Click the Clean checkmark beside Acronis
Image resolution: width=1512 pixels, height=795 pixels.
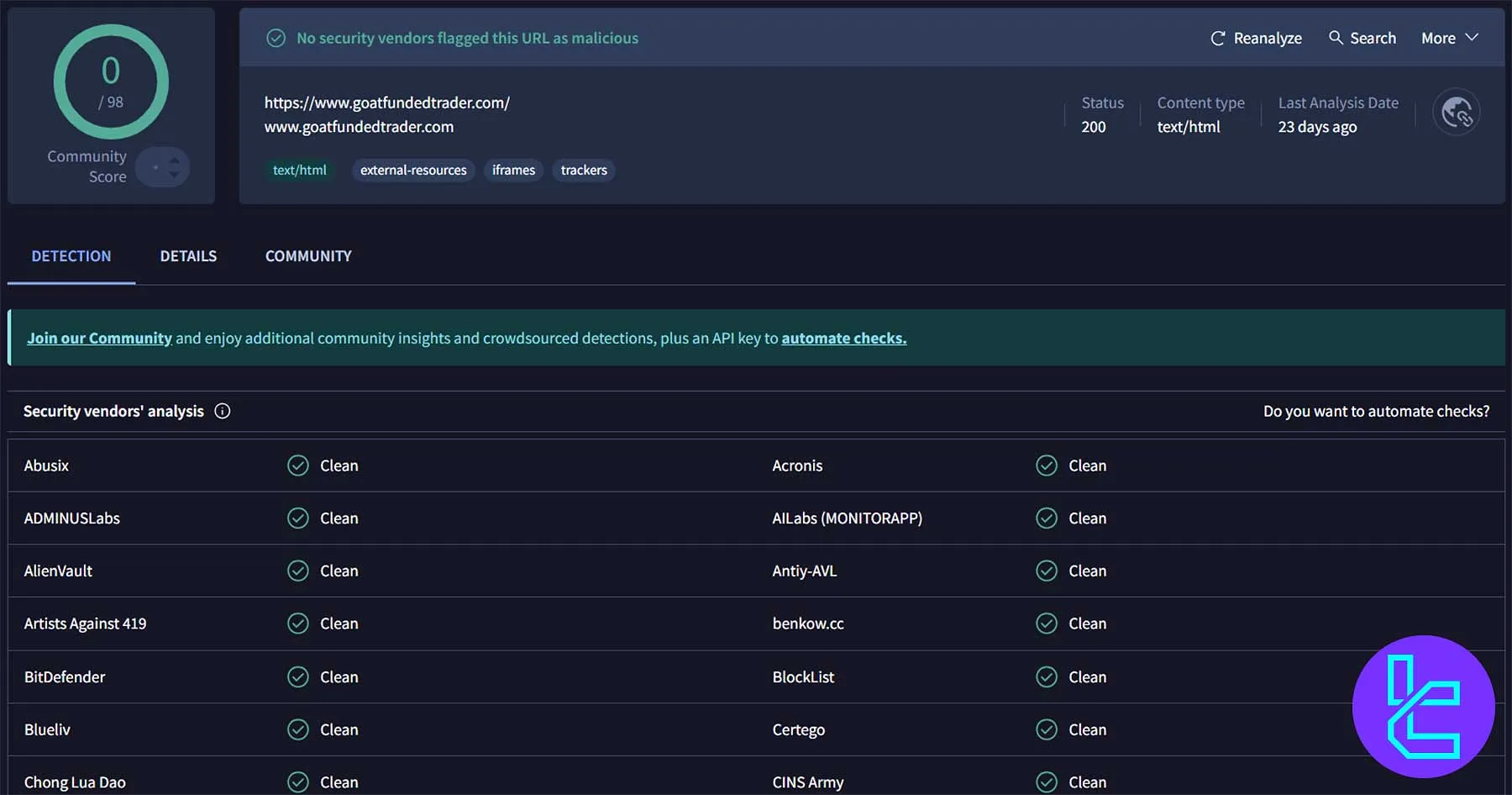point(1046,465)
